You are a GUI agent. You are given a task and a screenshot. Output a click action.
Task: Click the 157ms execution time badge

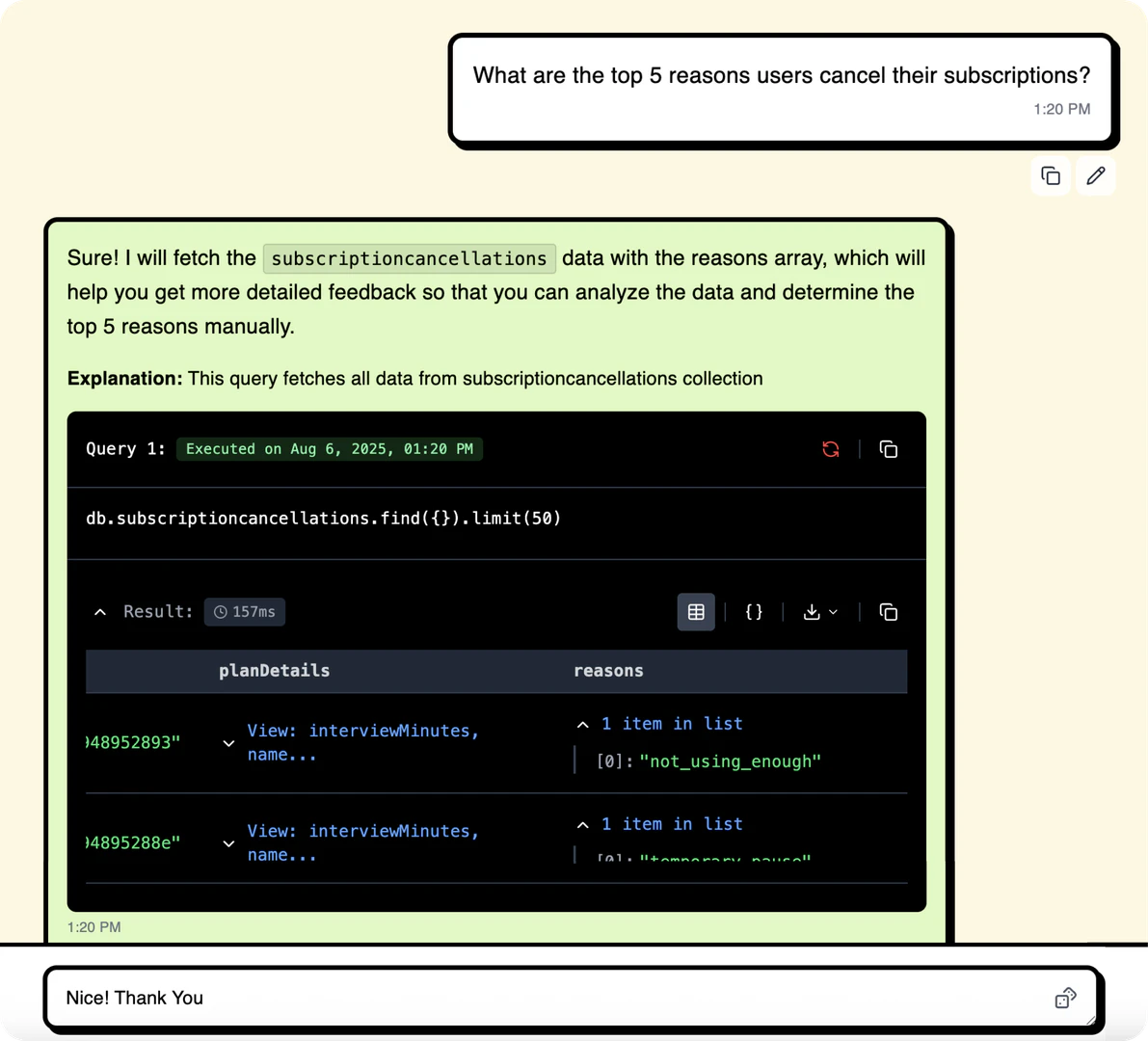[244, 611]
